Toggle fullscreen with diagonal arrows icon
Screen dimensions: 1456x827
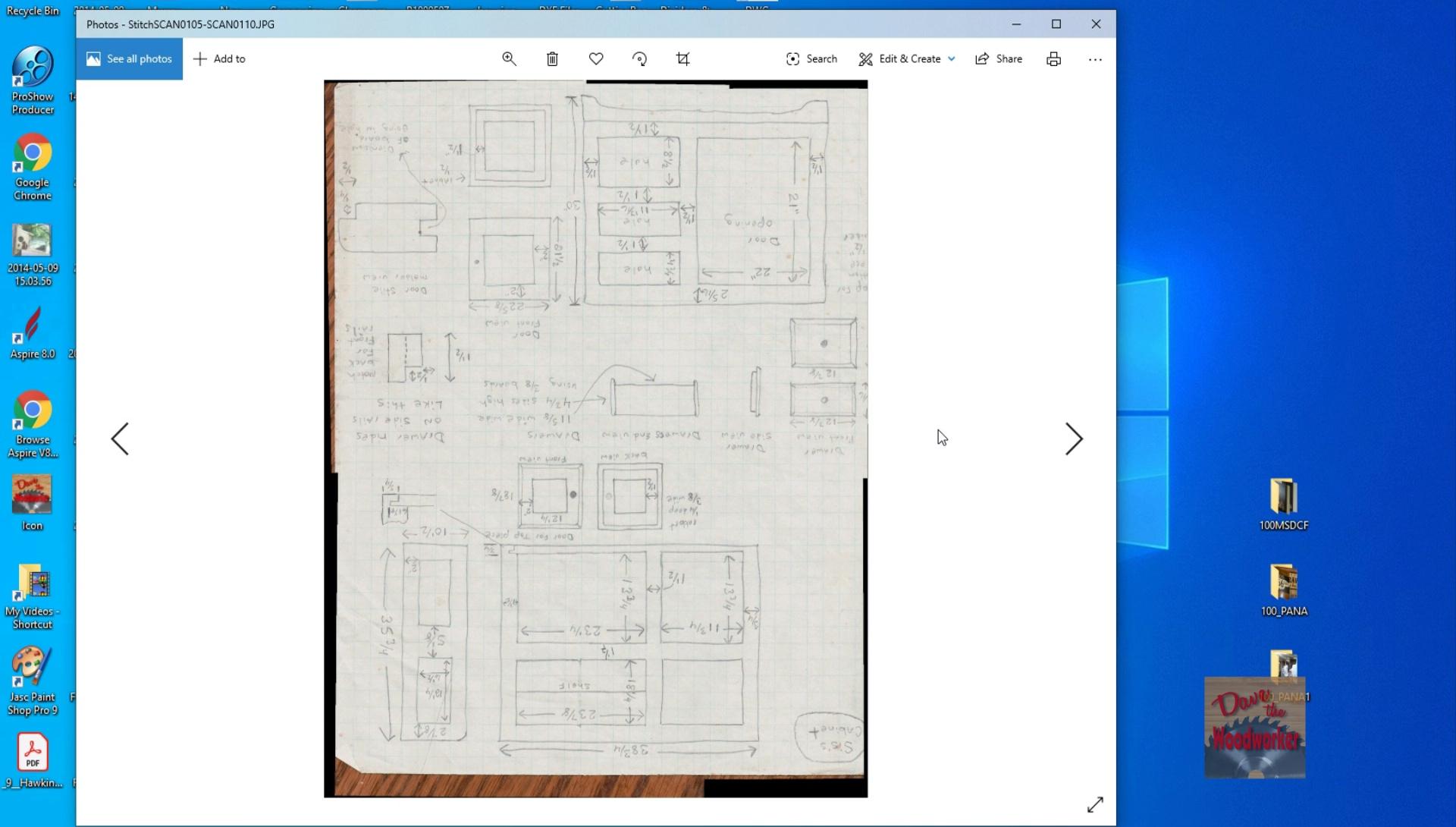point(1094,804)
